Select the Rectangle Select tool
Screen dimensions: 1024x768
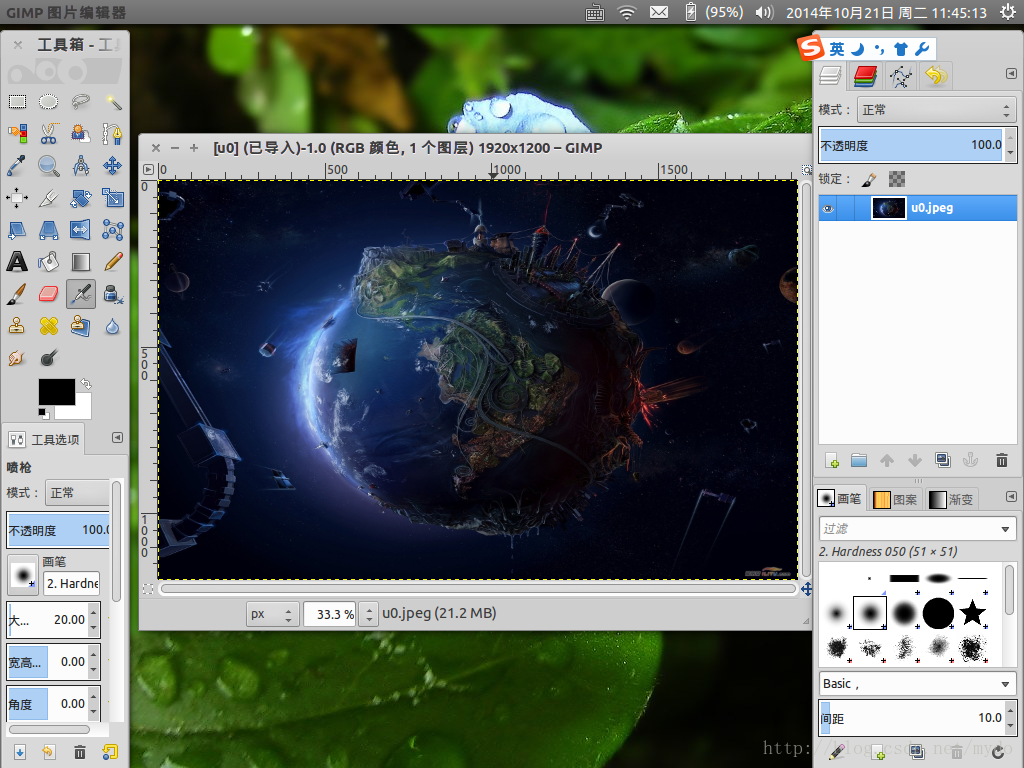[17, 102]
